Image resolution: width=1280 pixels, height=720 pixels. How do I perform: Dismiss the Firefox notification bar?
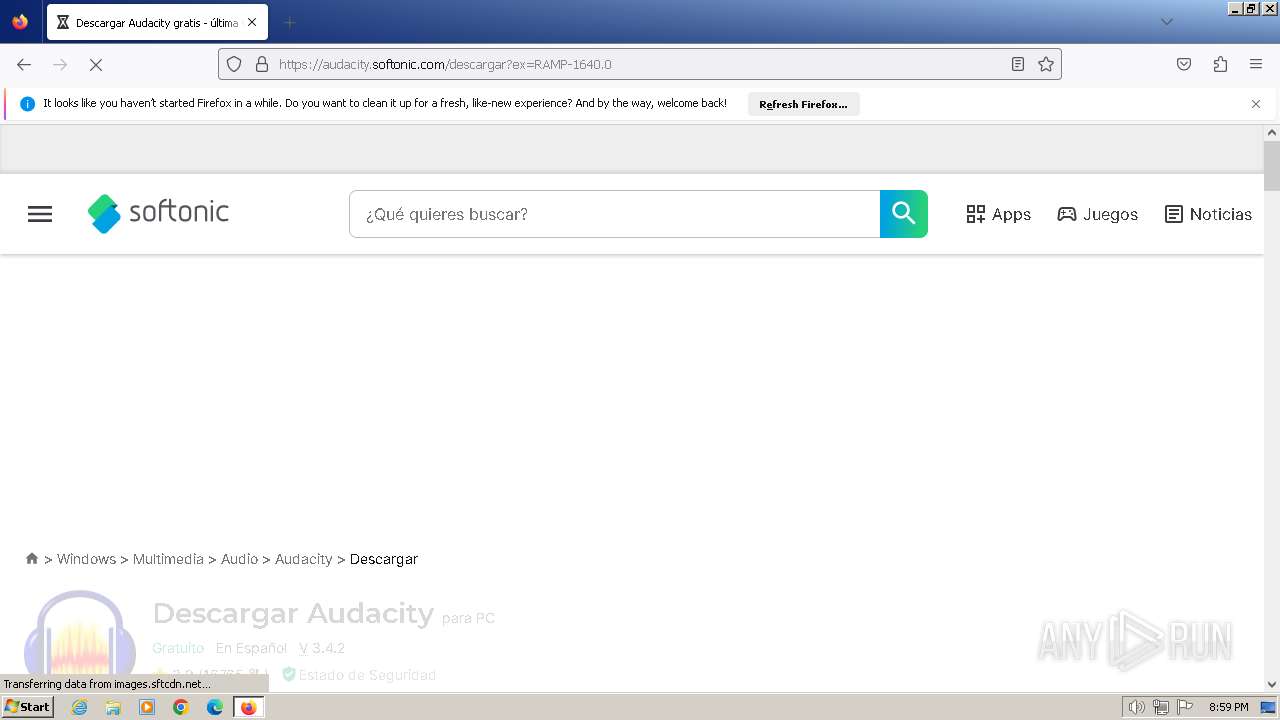tap(1256, 104)
